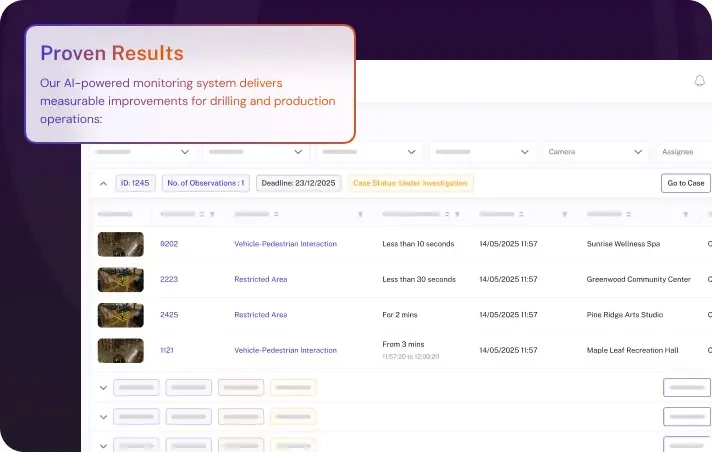Image resolution: width=712 pixels, height=452 pixels.
Task: Select Pine Ridge Arts Studio location cell
Action: pyautogui.click(x=625, y=315)
